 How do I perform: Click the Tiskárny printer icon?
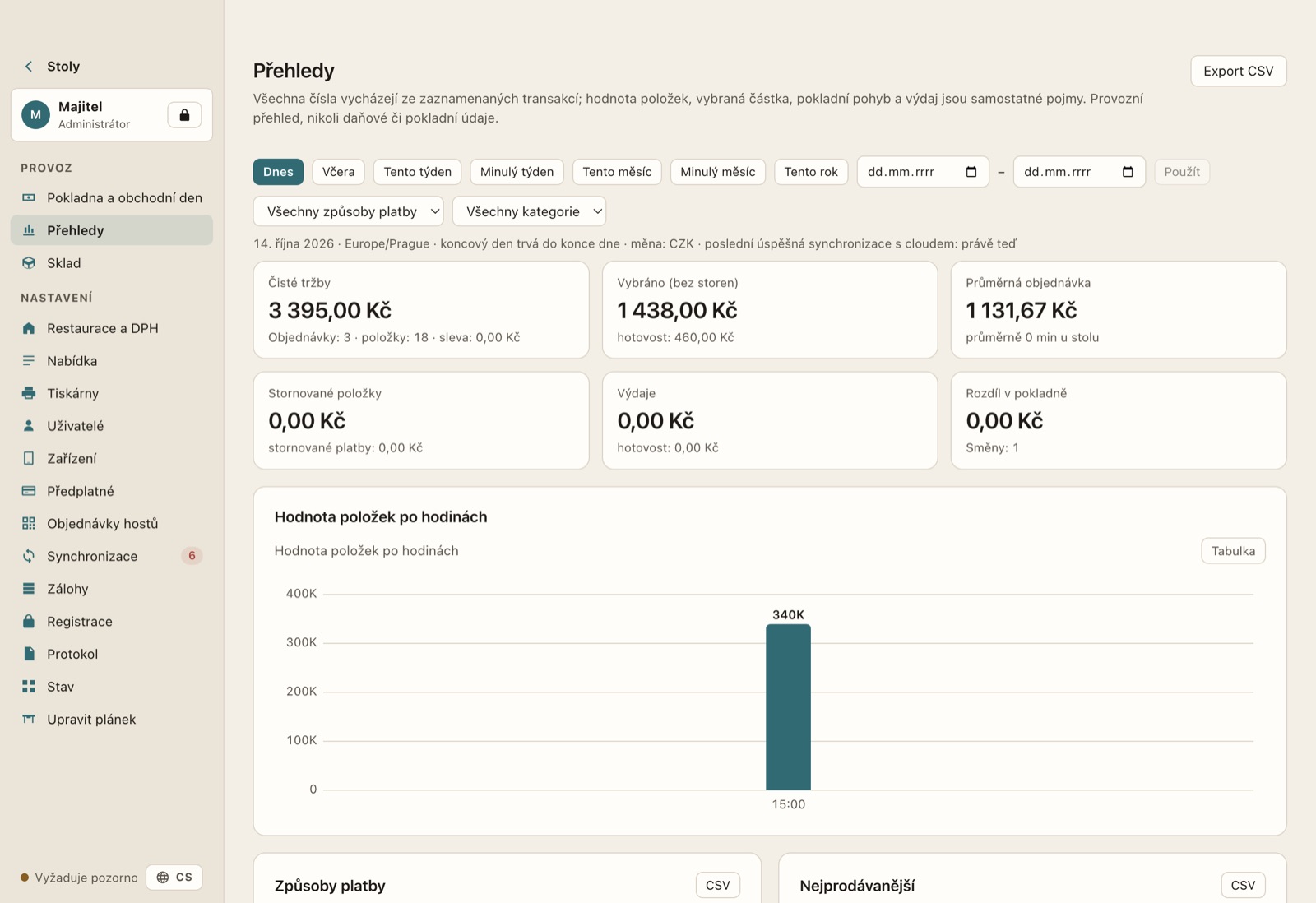[29, 393]
